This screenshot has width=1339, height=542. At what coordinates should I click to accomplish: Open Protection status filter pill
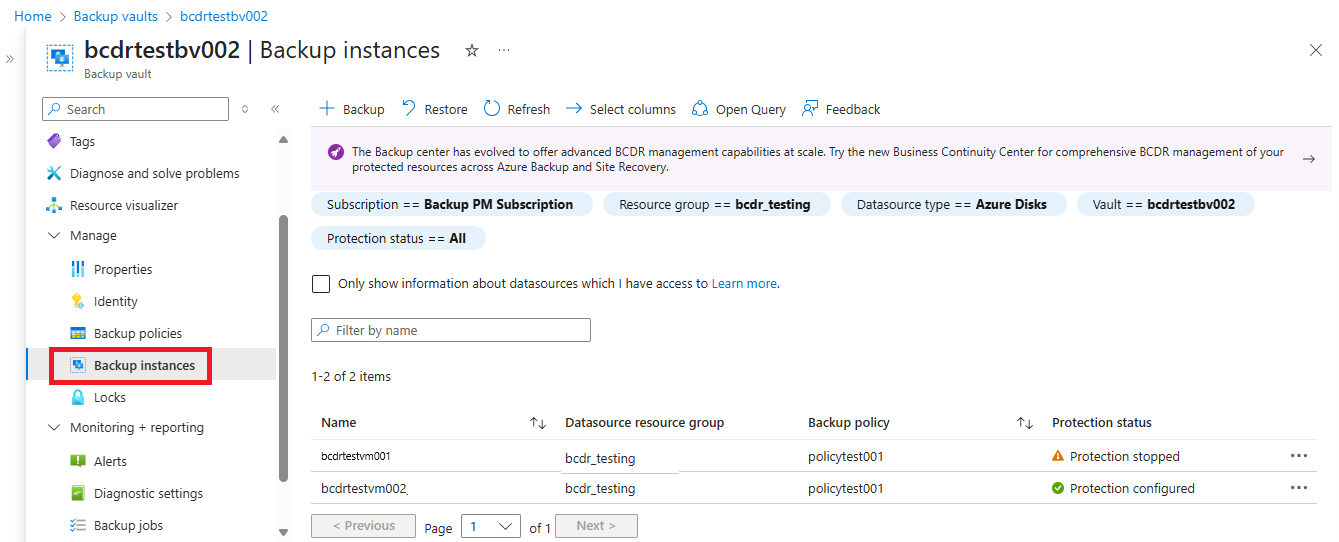[x=397, y=238]
